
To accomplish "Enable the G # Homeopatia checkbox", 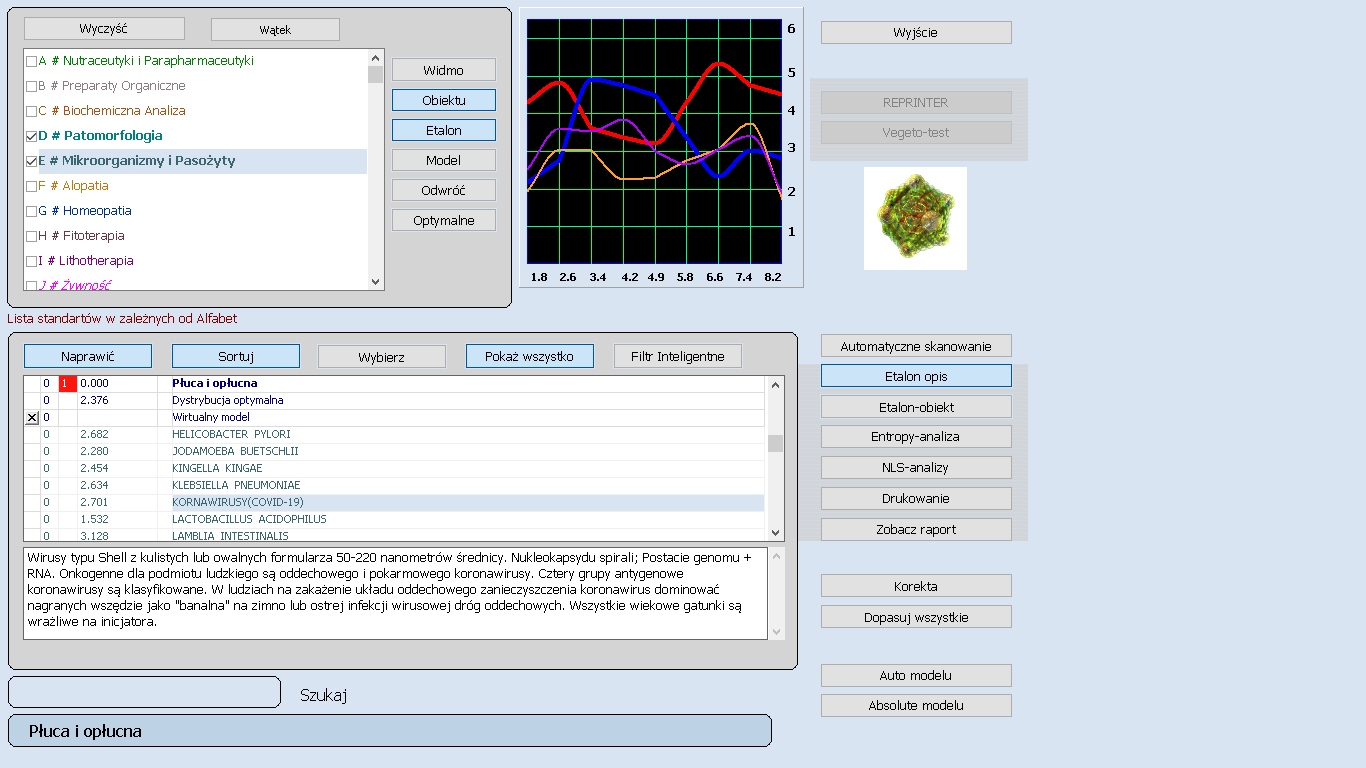I will [x=31, y=211].
